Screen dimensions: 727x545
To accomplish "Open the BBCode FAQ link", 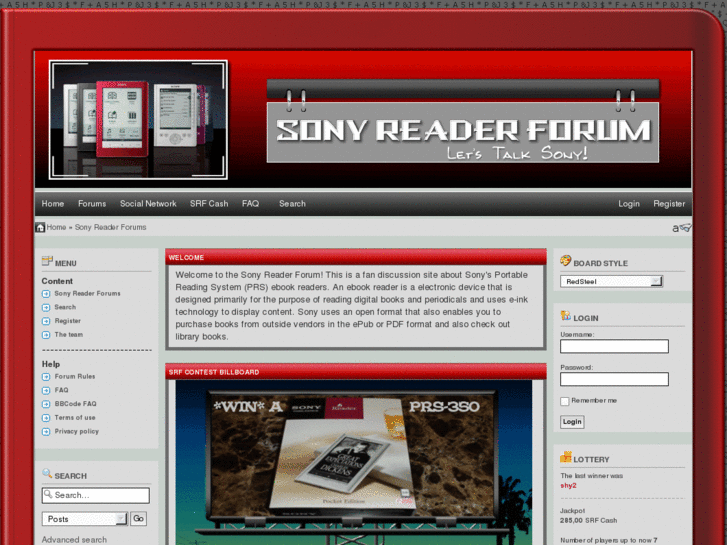I will click(76, 404).
